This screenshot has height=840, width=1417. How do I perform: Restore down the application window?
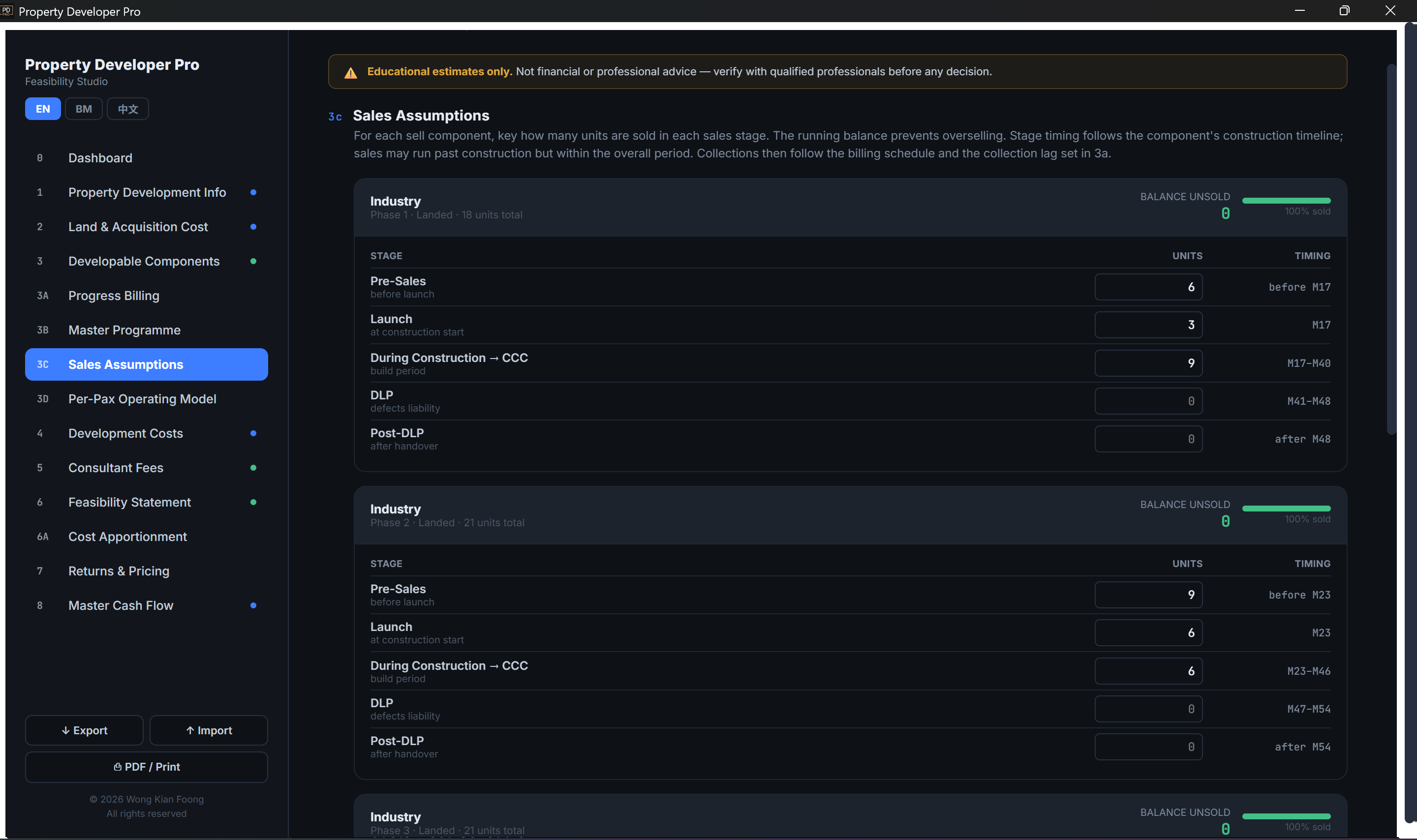coord(1345,11)
